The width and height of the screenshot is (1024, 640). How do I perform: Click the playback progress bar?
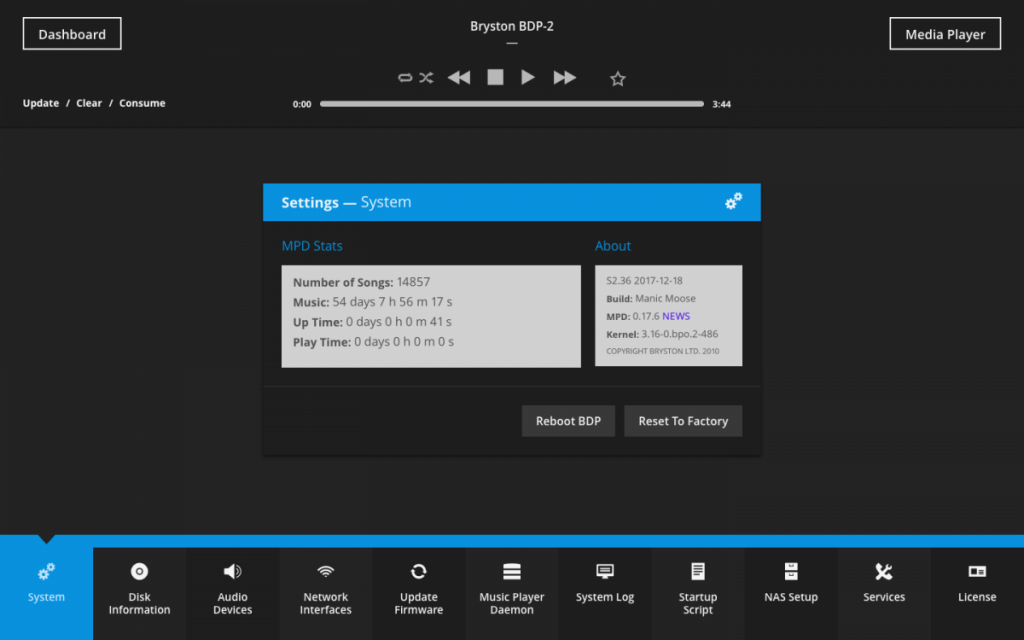[x=511, y=104]
